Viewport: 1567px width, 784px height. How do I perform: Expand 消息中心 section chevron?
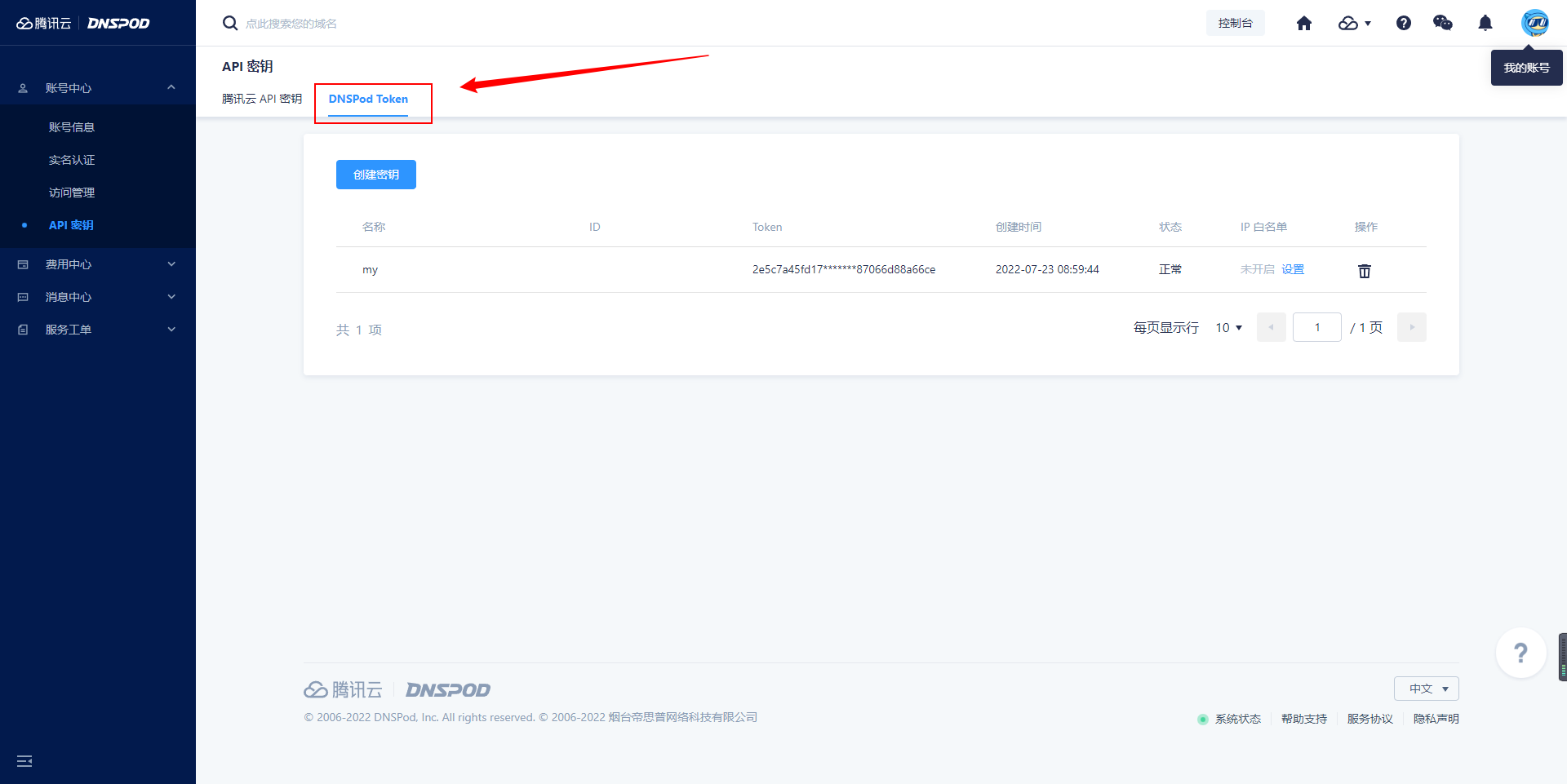171,297
